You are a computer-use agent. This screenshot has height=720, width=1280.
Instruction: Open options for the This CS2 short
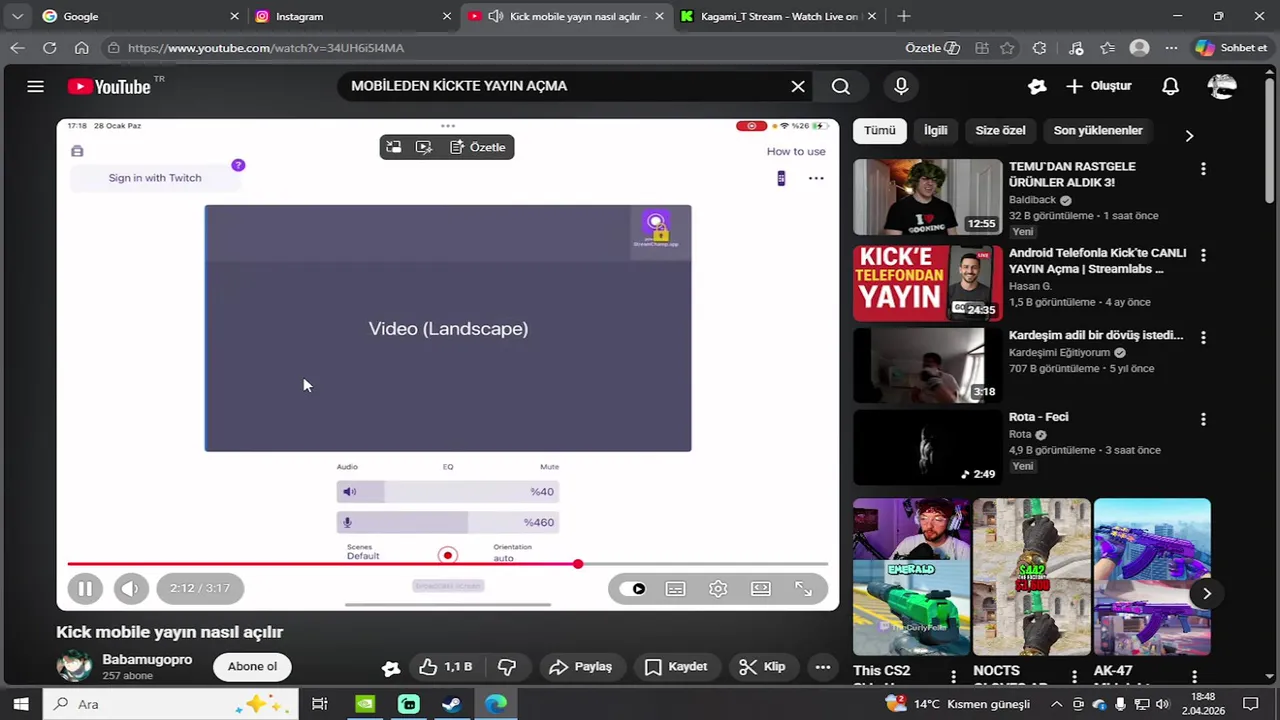point(953,677)
